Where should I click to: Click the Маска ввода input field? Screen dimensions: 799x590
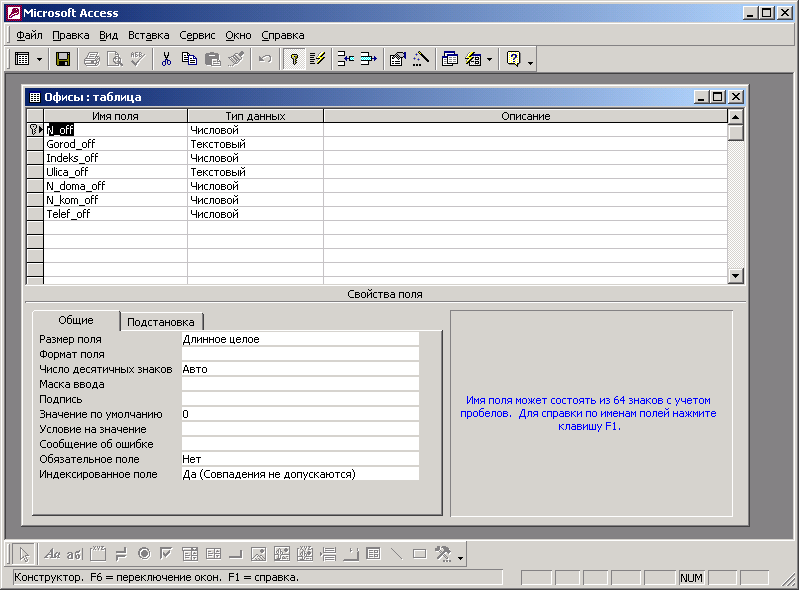(300, 384)
